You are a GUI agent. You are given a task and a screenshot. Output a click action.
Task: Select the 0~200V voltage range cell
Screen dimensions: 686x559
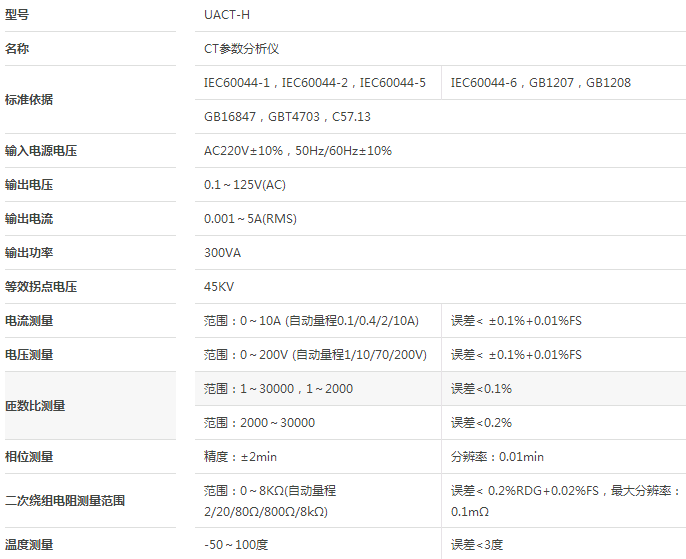point(315,355)
